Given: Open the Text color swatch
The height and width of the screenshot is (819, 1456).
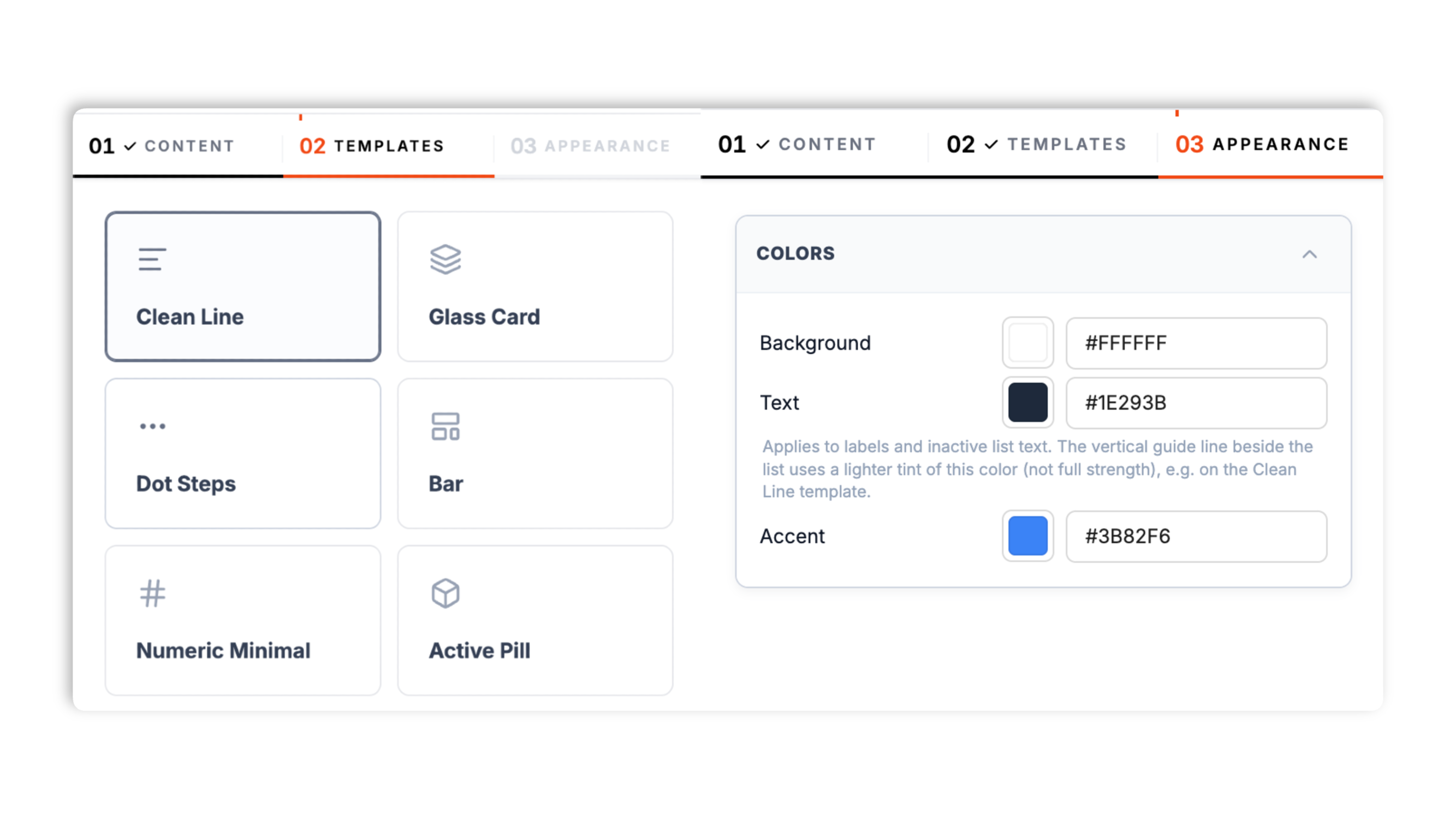Looking at the screenshot, I should click(x=1027, y=402).
